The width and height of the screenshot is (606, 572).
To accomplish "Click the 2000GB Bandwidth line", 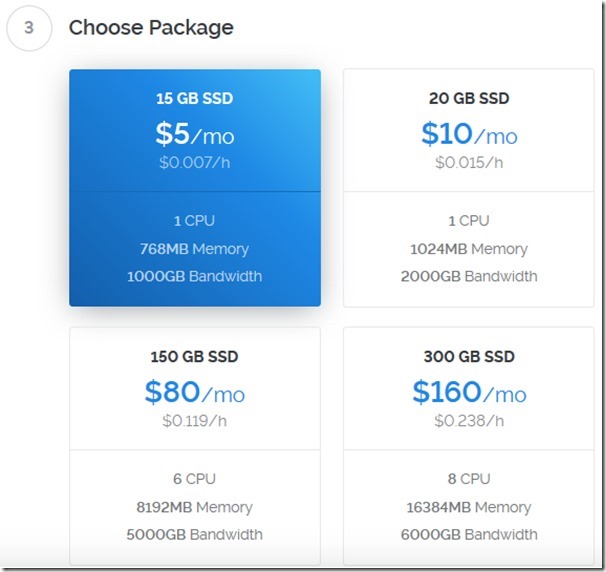I will [x=469, y=276].
